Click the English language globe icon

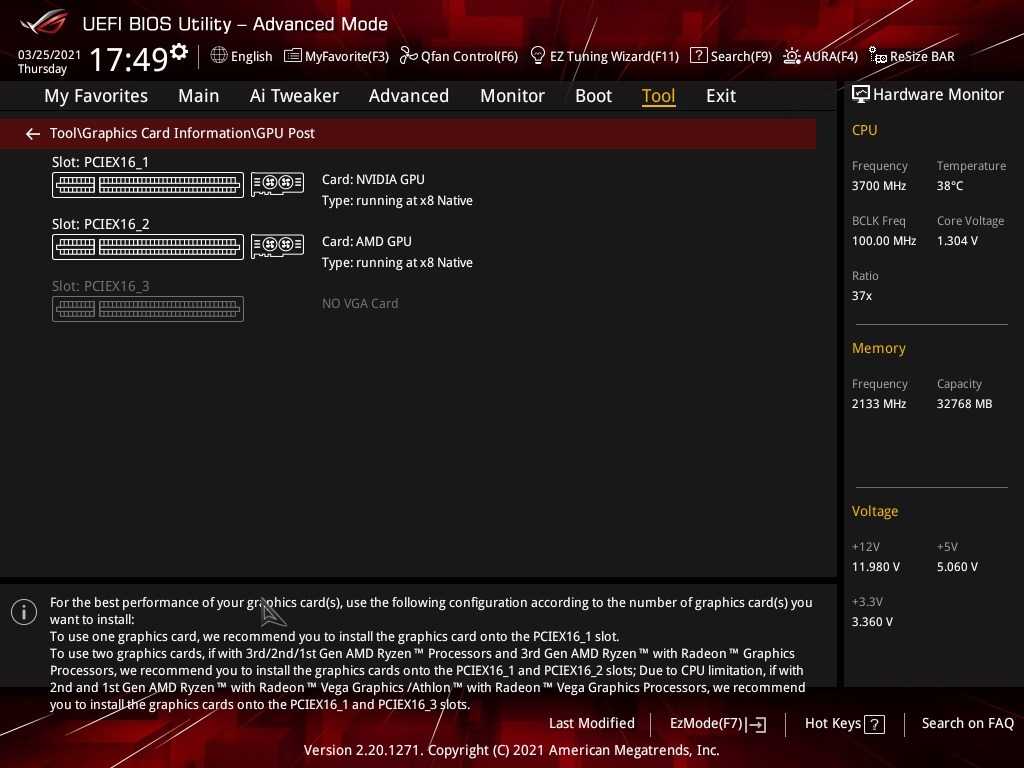pos(219,56)
